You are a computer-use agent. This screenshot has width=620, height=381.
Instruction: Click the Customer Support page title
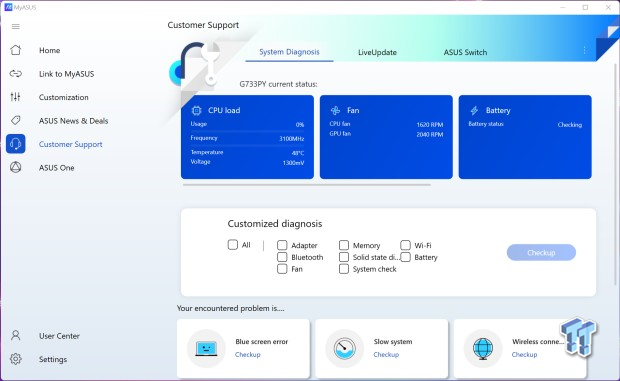click(x=203, y=25)
